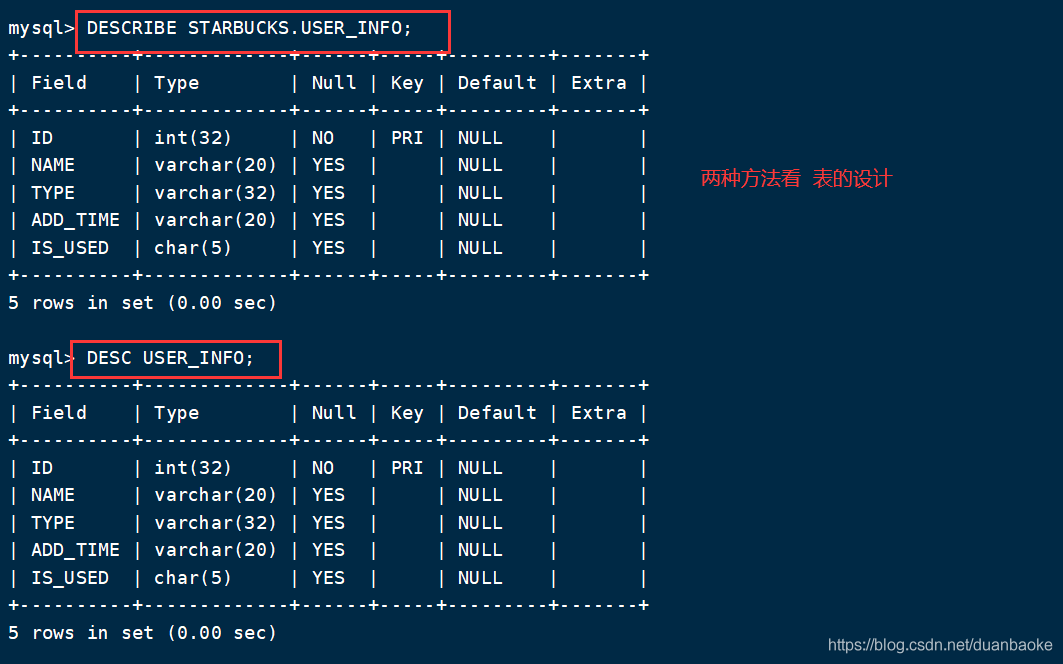Click int(32) type in the first table
The image size is (1063, 664).
(x=193, y=138)
